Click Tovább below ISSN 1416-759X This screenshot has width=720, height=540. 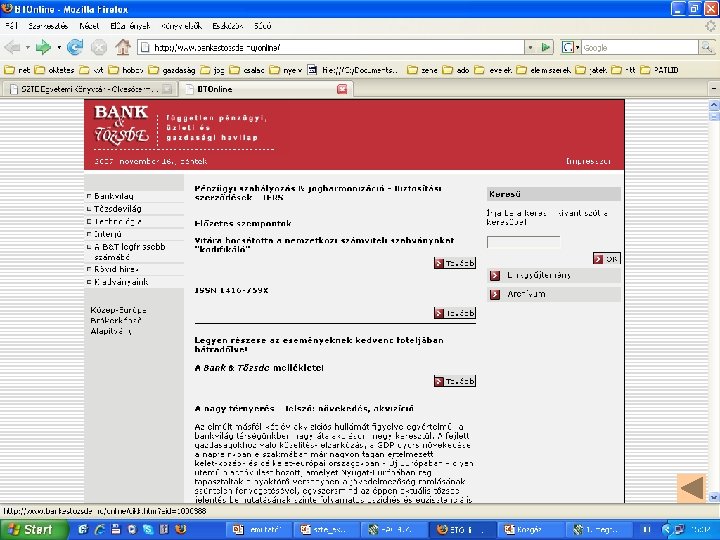tap(455, 313)
